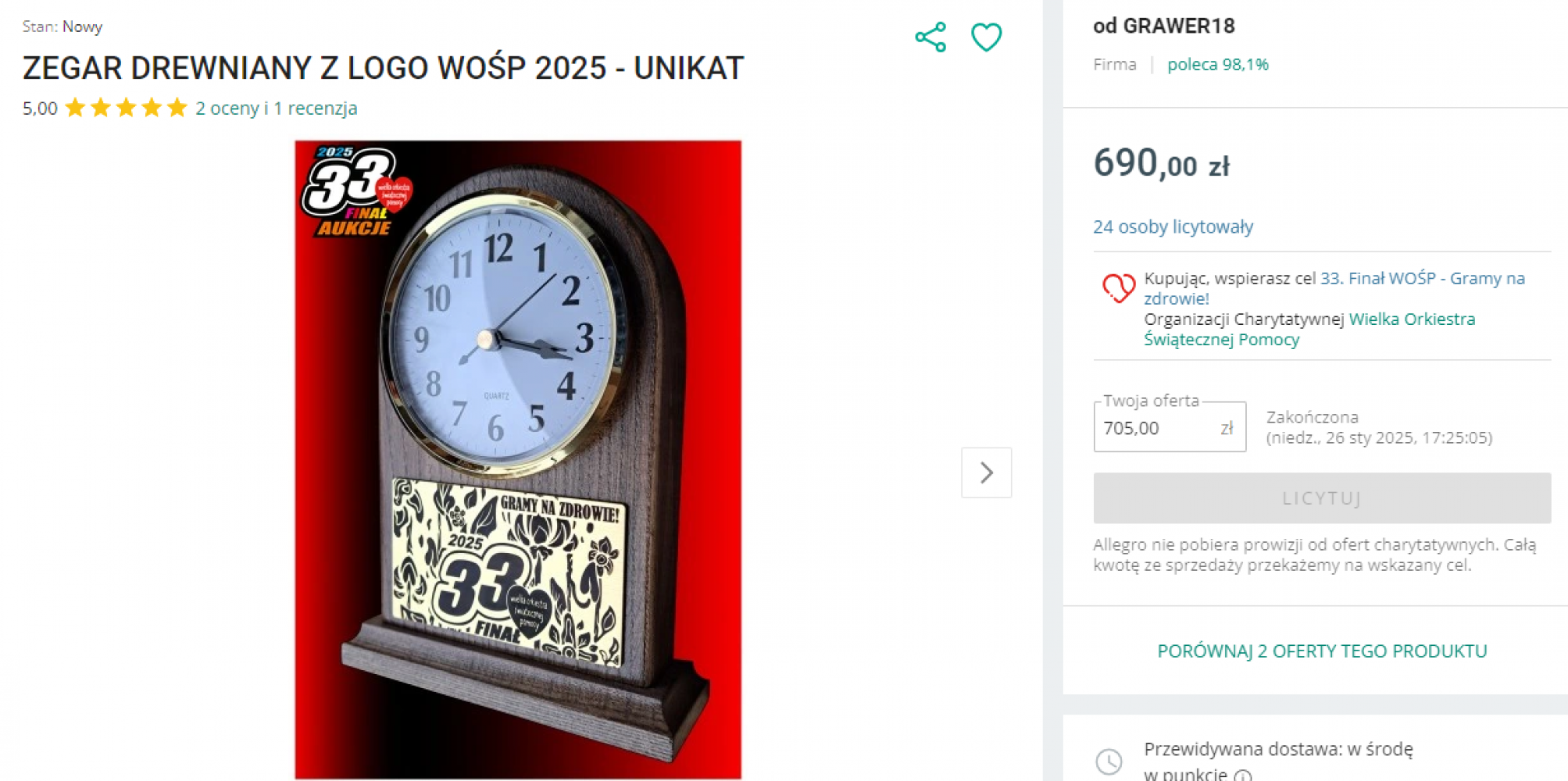Click the share icon
1568x781 pixels.
(x=930, y=37)
